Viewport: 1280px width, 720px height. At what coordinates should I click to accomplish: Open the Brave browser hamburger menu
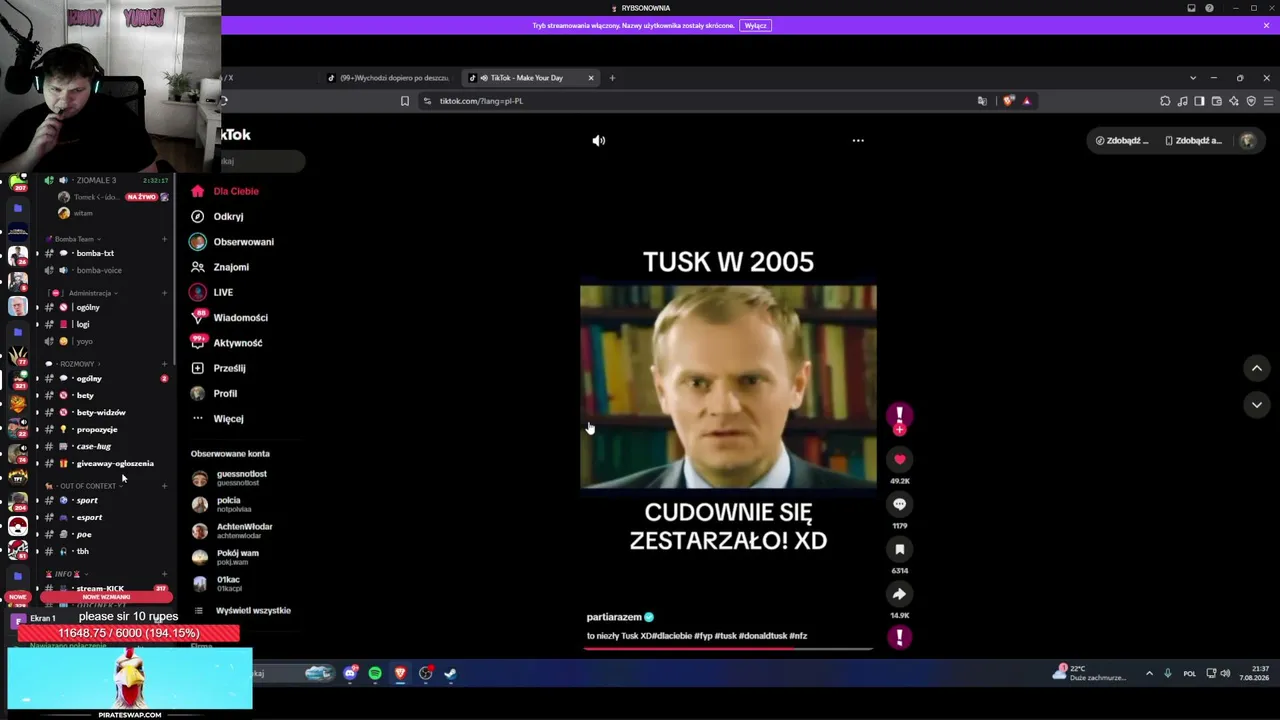[1268, 101]
